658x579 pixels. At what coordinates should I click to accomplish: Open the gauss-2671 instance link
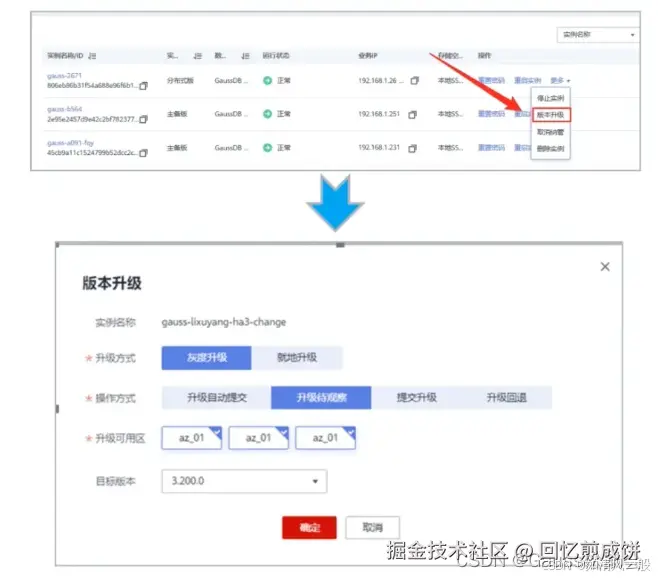click(64, 76)
